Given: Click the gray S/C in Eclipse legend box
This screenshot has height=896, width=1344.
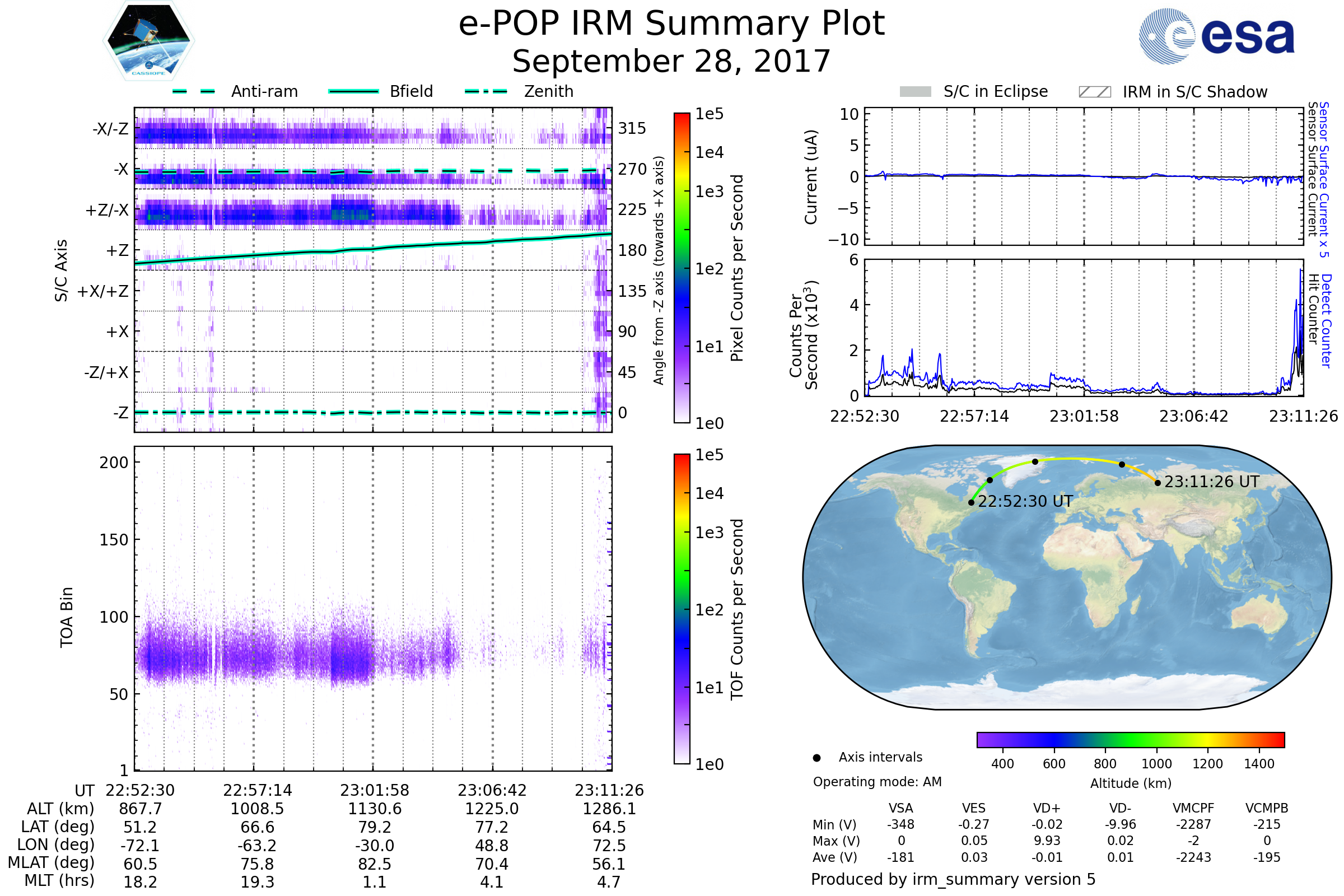Looking at the screenshot, I should pyautogui.click(x=915, y=92).
